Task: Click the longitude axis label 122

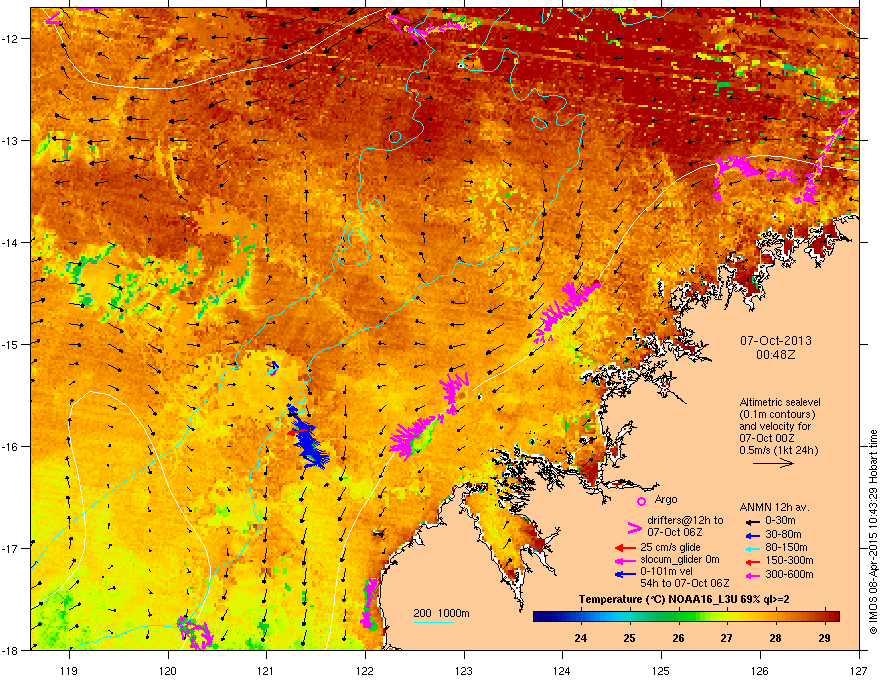Action: tap(365, 670)
